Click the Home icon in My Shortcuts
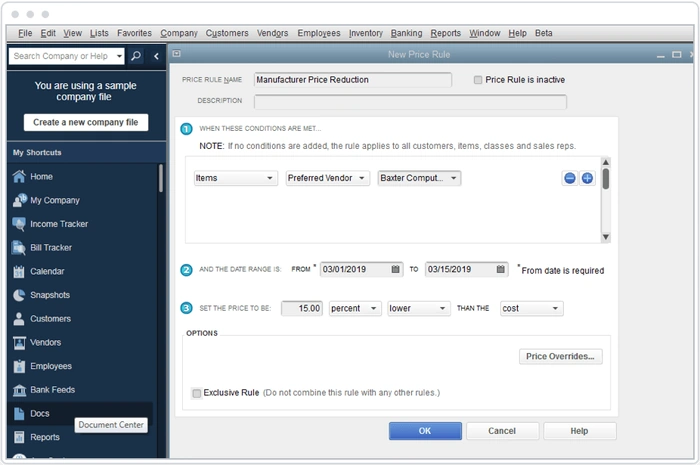 tap(19, 176)
